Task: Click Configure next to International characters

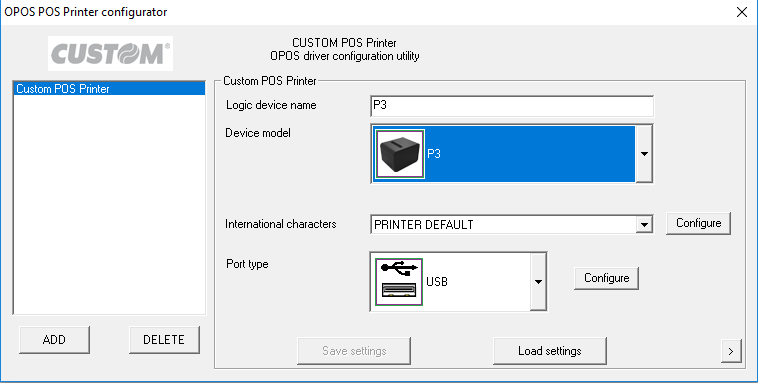Action: (x=698, y=223)
